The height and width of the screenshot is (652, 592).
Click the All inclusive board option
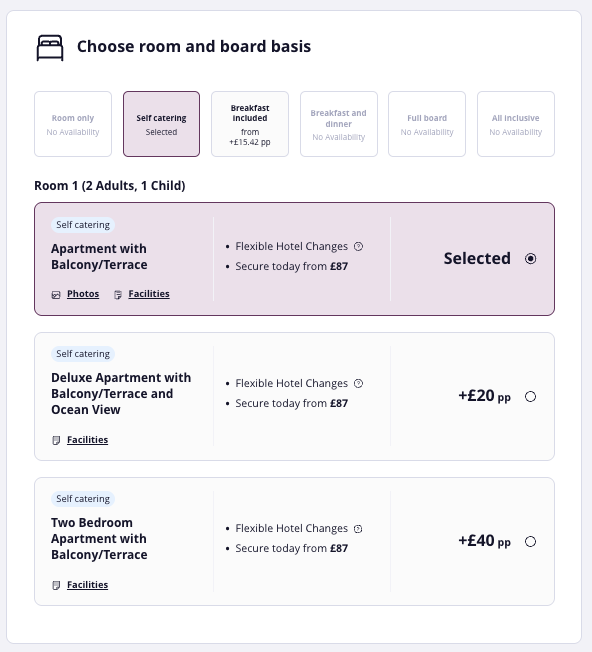pyautogui.click(x=516, y=124)
